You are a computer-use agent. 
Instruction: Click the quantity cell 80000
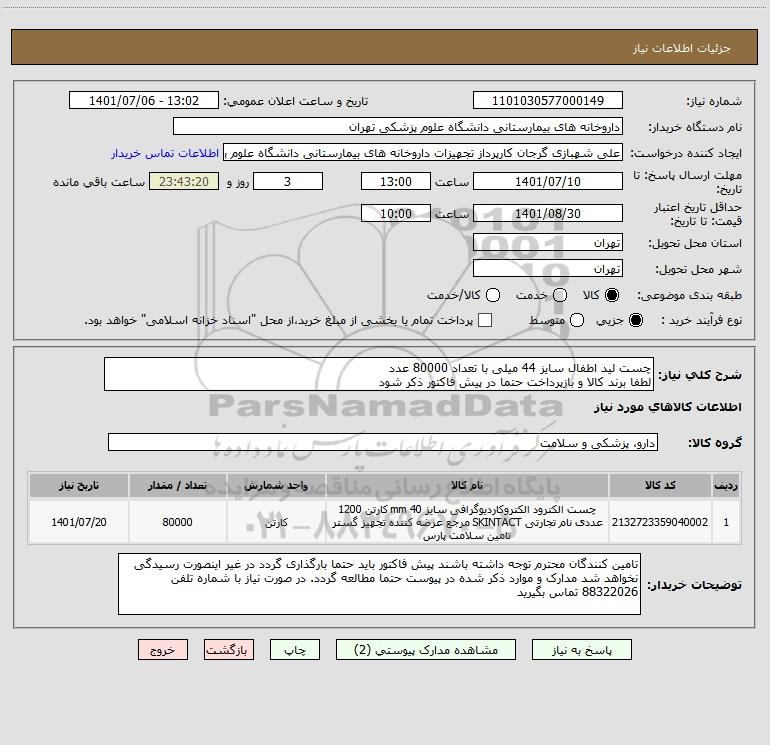tap(177, 522)
